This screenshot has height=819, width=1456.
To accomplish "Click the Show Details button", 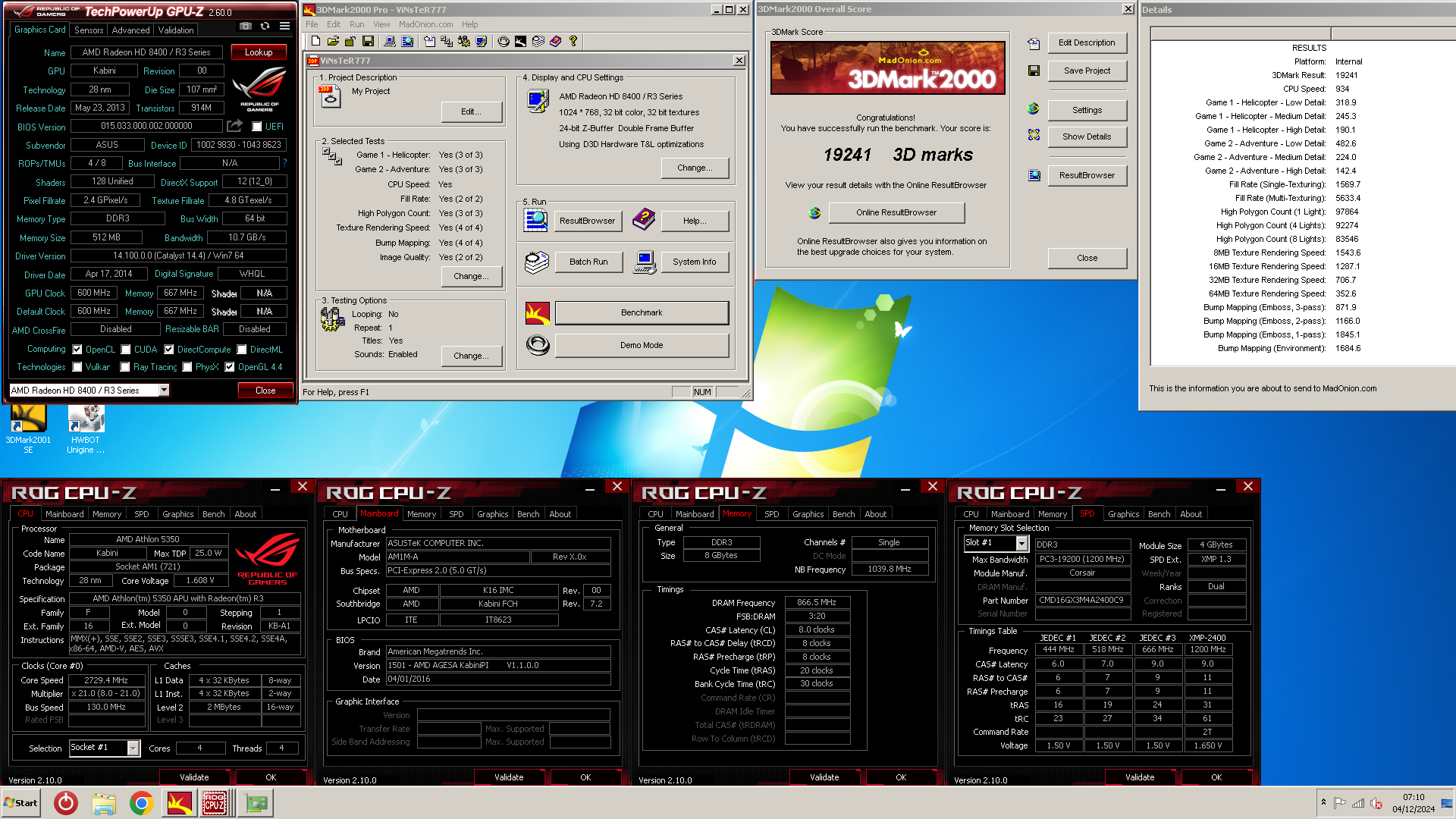I will tap(1087, 136).
